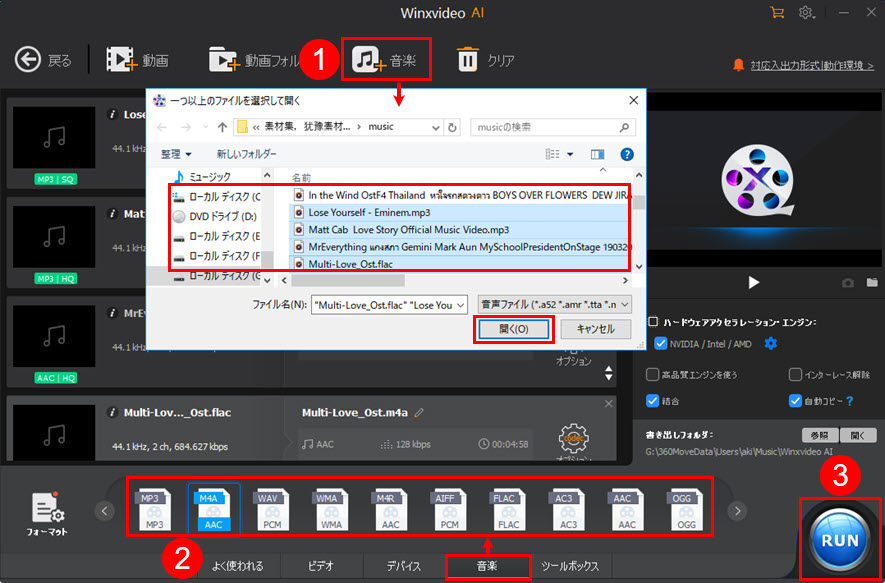Edit output name Multi-Love_Ost.m4a with the pencil

coord(419,413)
